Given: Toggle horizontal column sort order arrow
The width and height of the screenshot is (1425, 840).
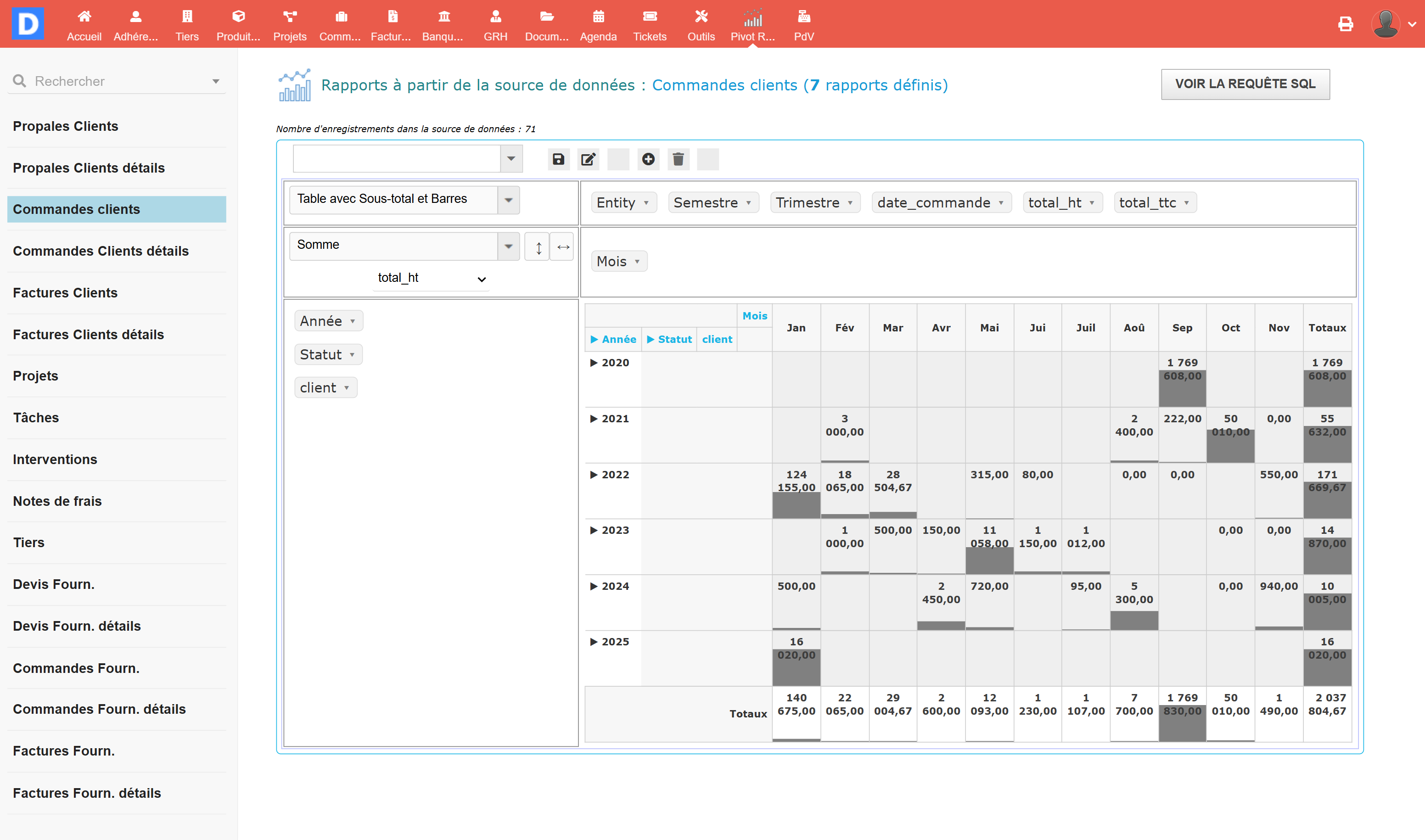Looking at the screenshot, I should [x=563, y=247].
